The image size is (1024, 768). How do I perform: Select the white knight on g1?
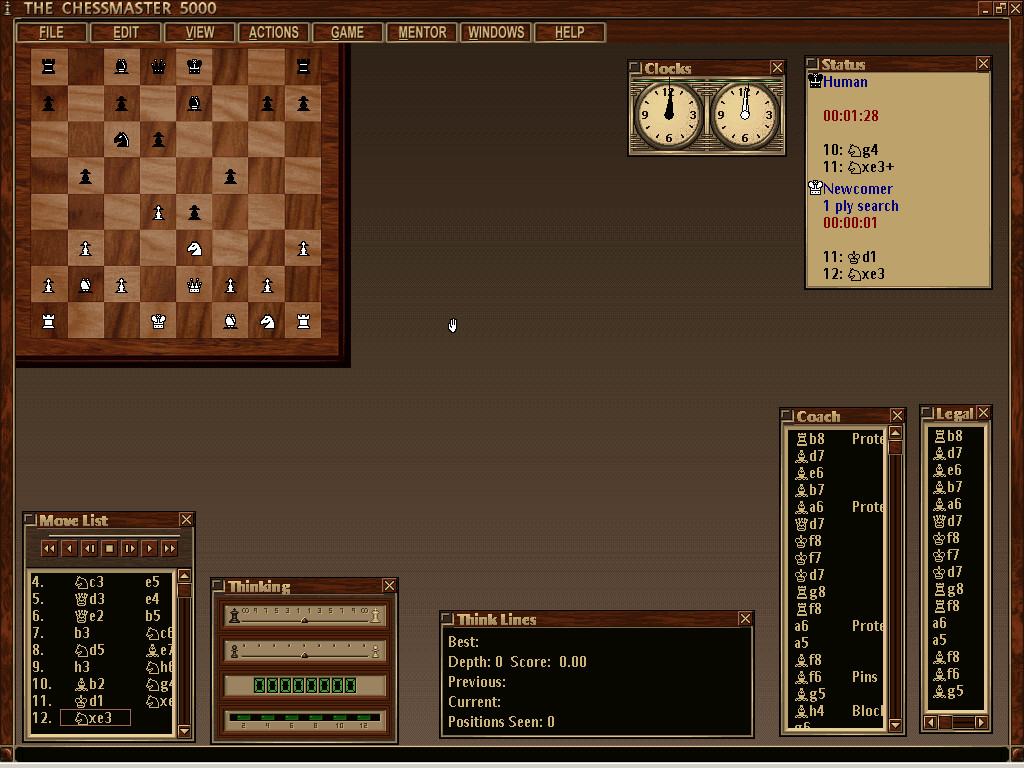(x=267, y=321)
